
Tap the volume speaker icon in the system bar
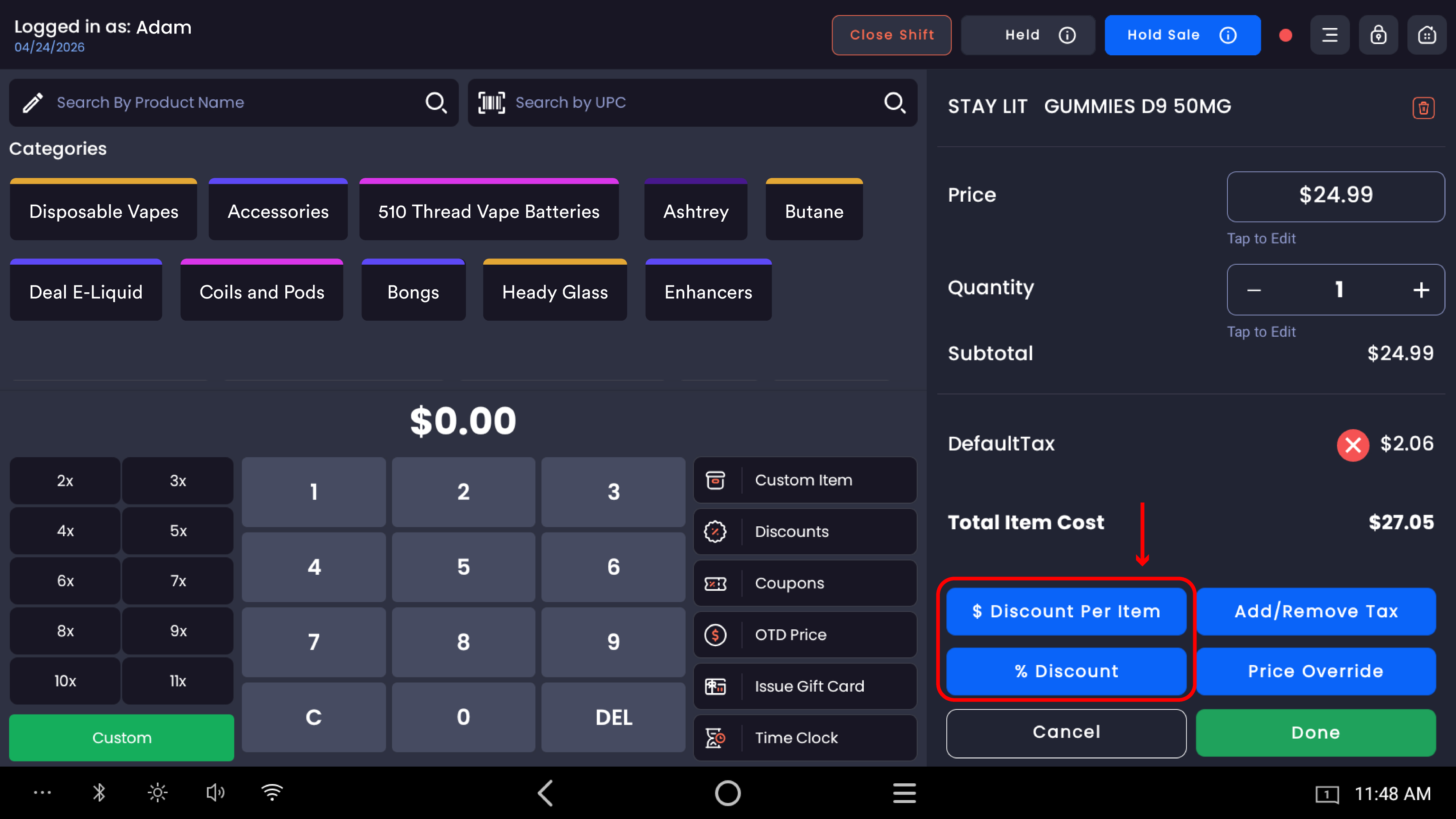tap(215, 792)
